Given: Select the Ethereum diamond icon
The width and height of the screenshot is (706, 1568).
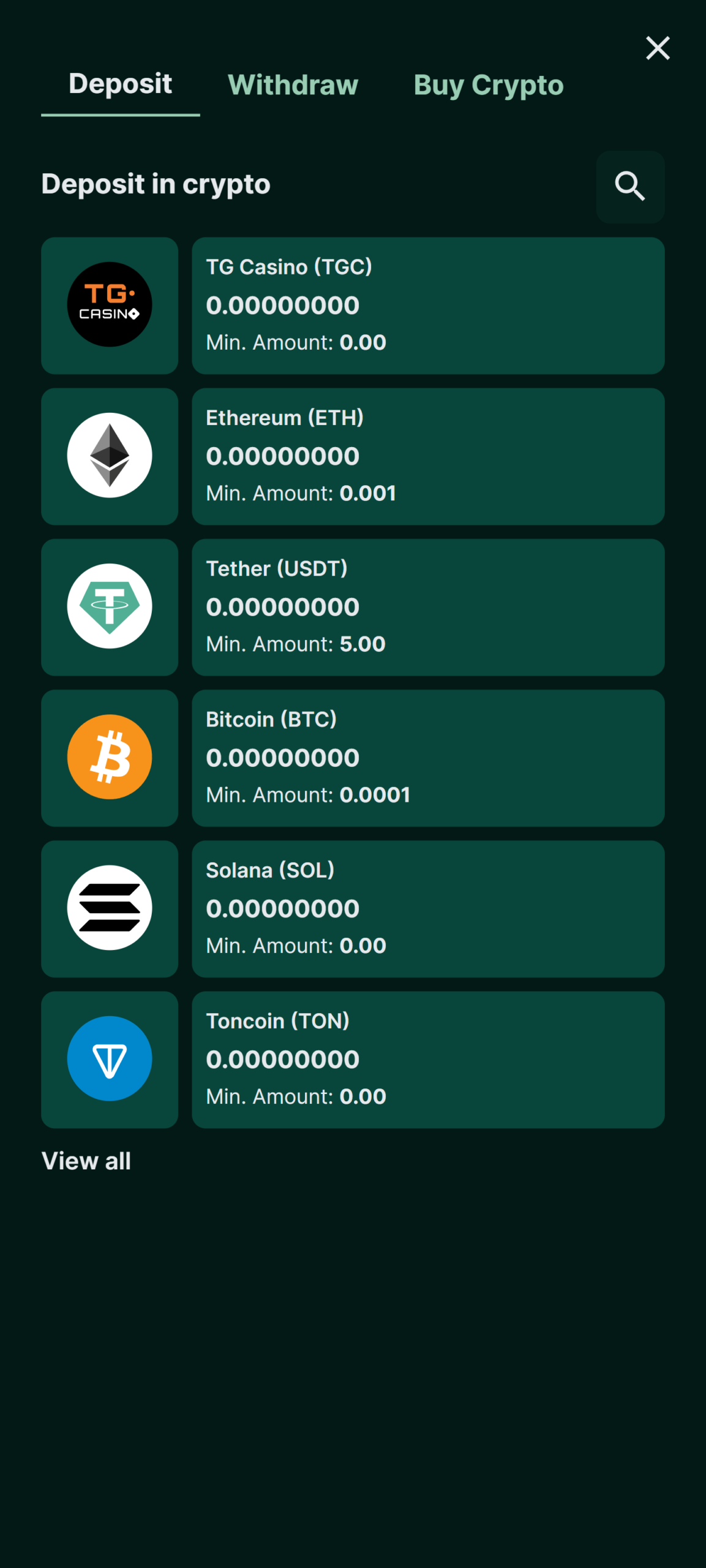Looking at the screenshot, I should coord(110,455).
